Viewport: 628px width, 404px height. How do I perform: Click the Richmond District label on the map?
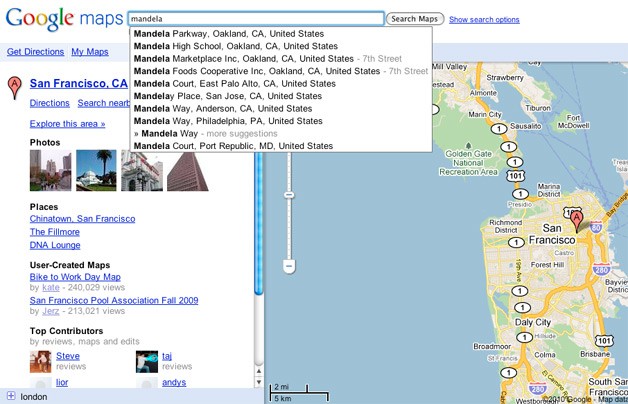pos(506,226)
